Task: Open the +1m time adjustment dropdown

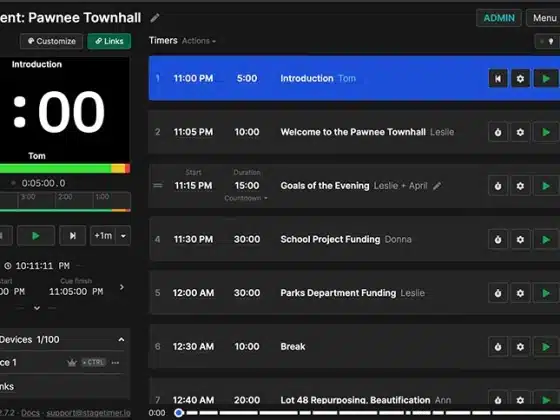Action: pyautogui.click(x=123, y=236)
